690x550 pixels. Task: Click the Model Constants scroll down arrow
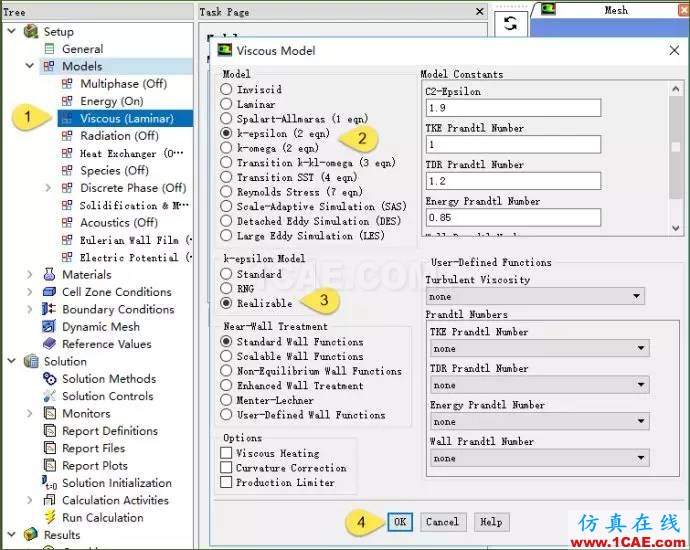coord(676,228)
